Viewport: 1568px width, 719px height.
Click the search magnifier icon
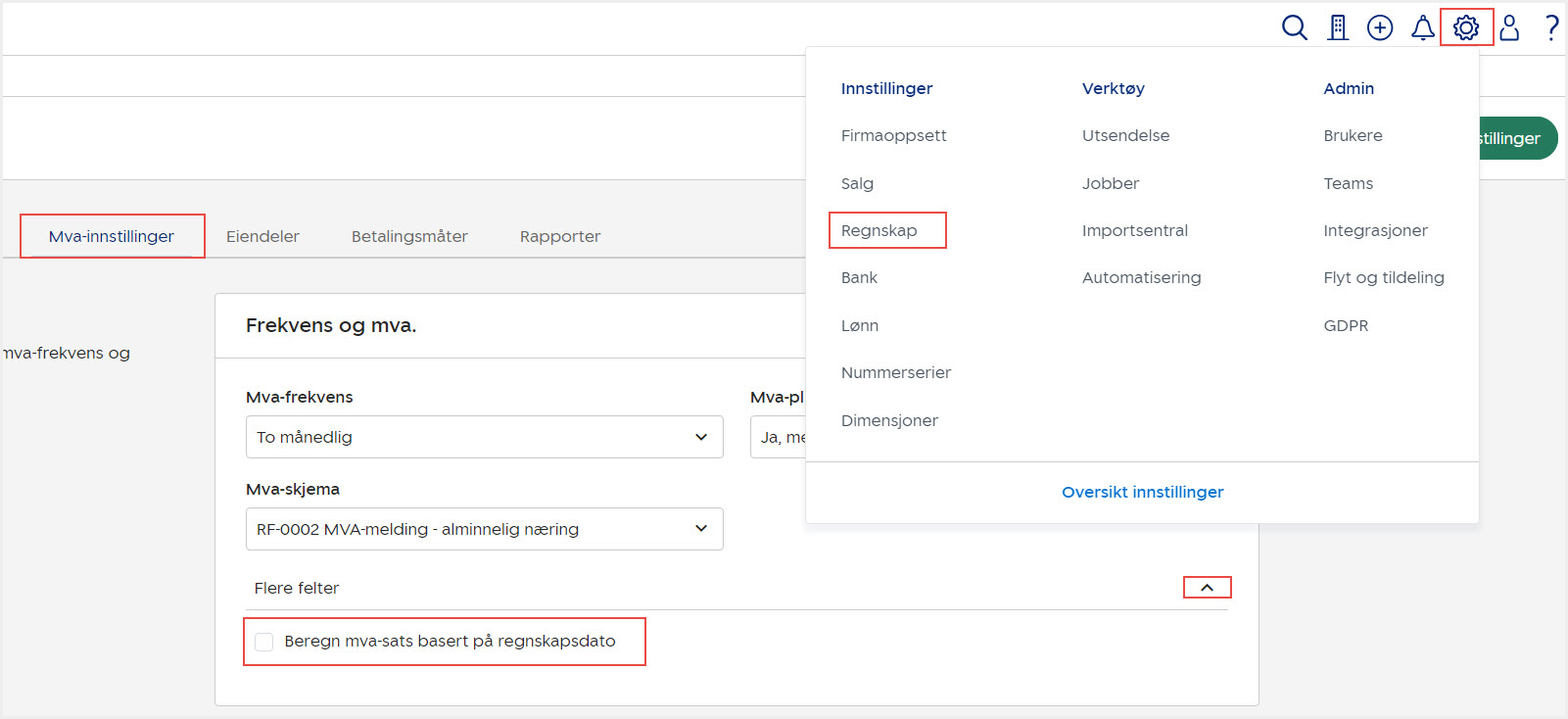click(x=1294, y=27)
